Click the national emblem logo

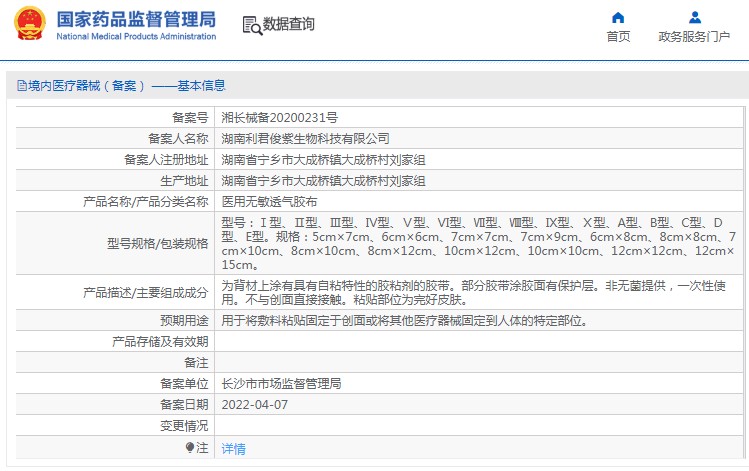(x=30, y=24)
